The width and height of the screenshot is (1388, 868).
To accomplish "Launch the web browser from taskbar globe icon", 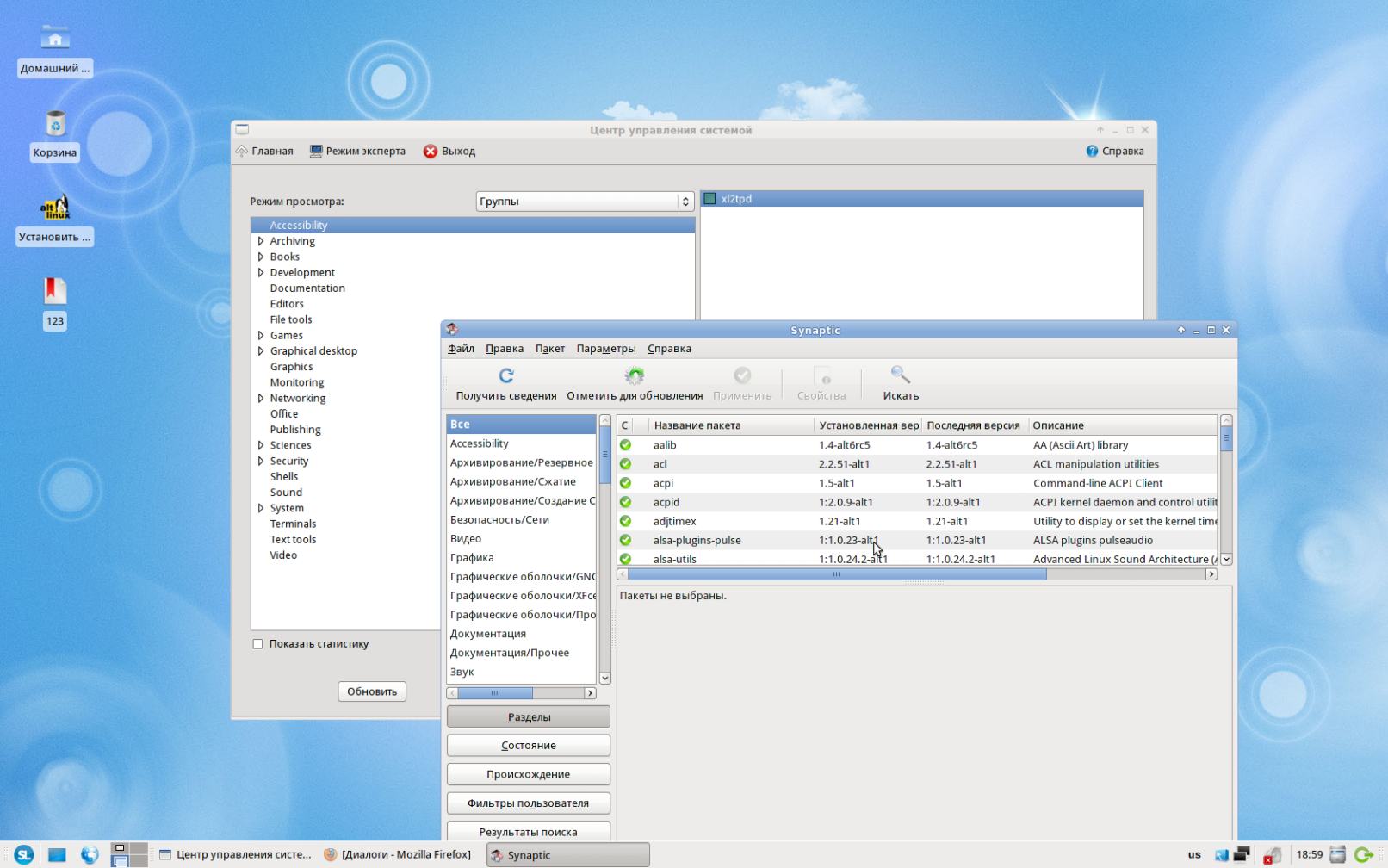I will click(90, 854).
